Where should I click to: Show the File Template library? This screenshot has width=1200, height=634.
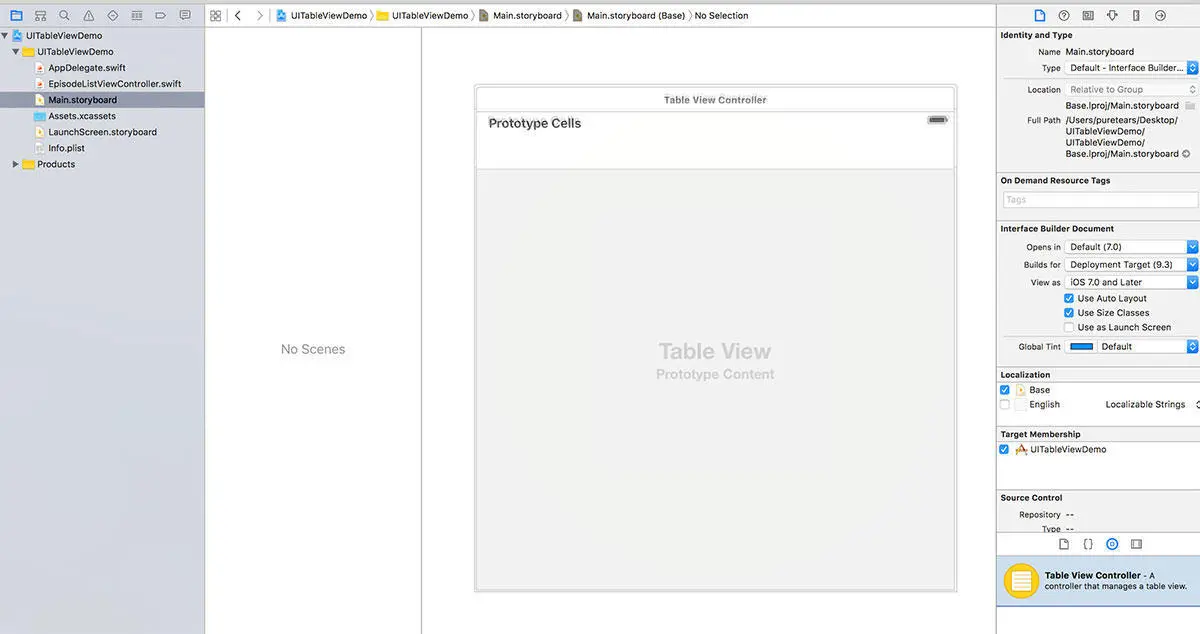coord(1064,544)
